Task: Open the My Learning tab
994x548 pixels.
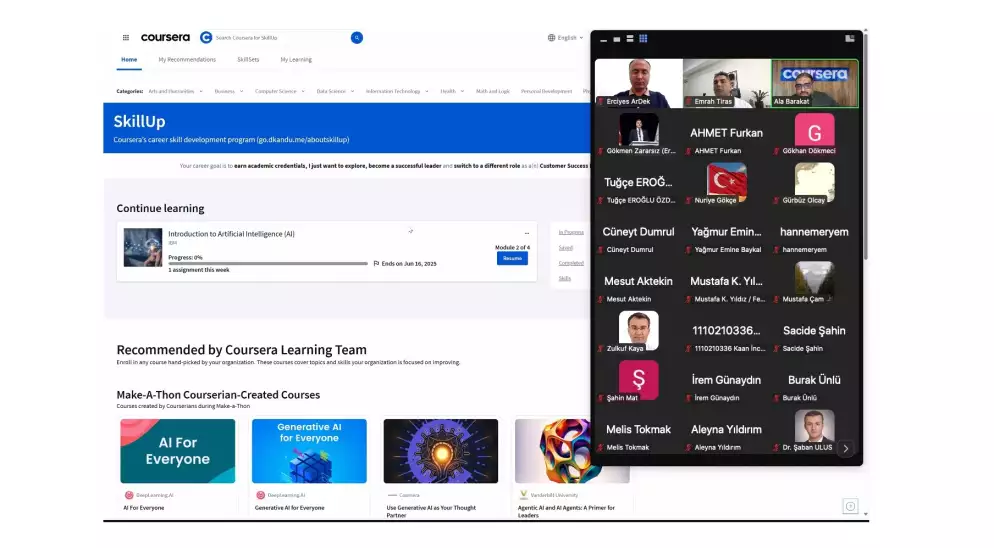Action: coord(296,60)
